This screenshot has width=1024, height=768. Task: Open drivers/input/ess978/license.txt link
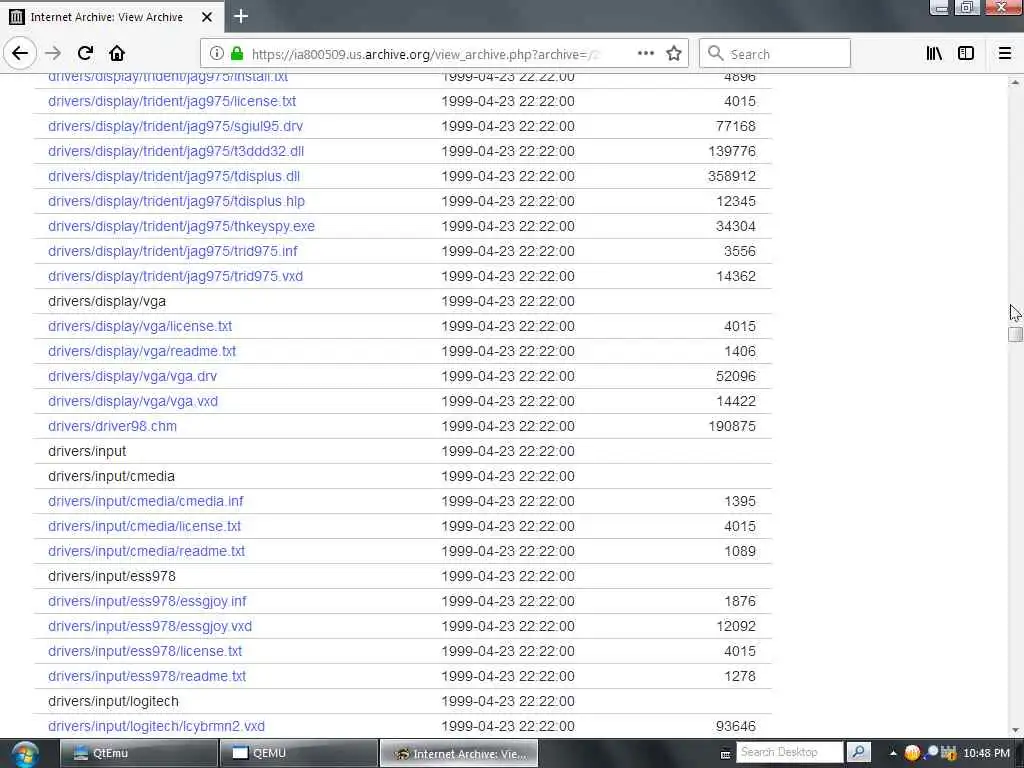145,651
